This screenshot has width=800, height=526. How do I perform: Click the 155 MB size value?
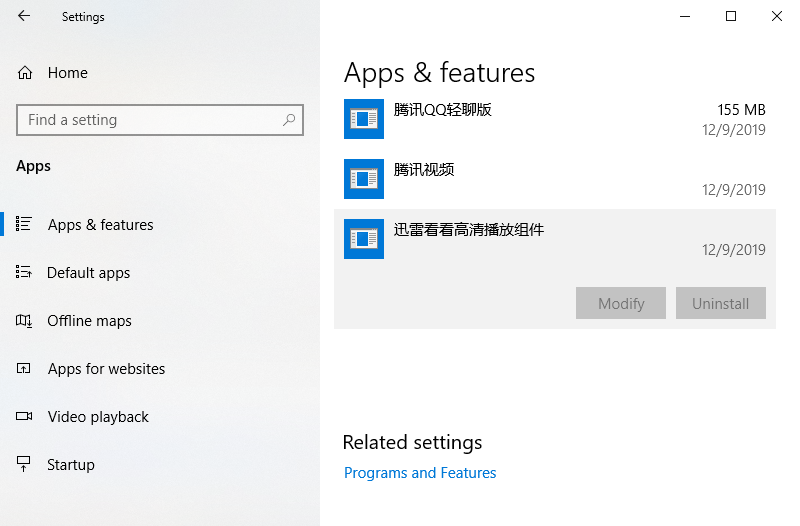click(741, 110)
